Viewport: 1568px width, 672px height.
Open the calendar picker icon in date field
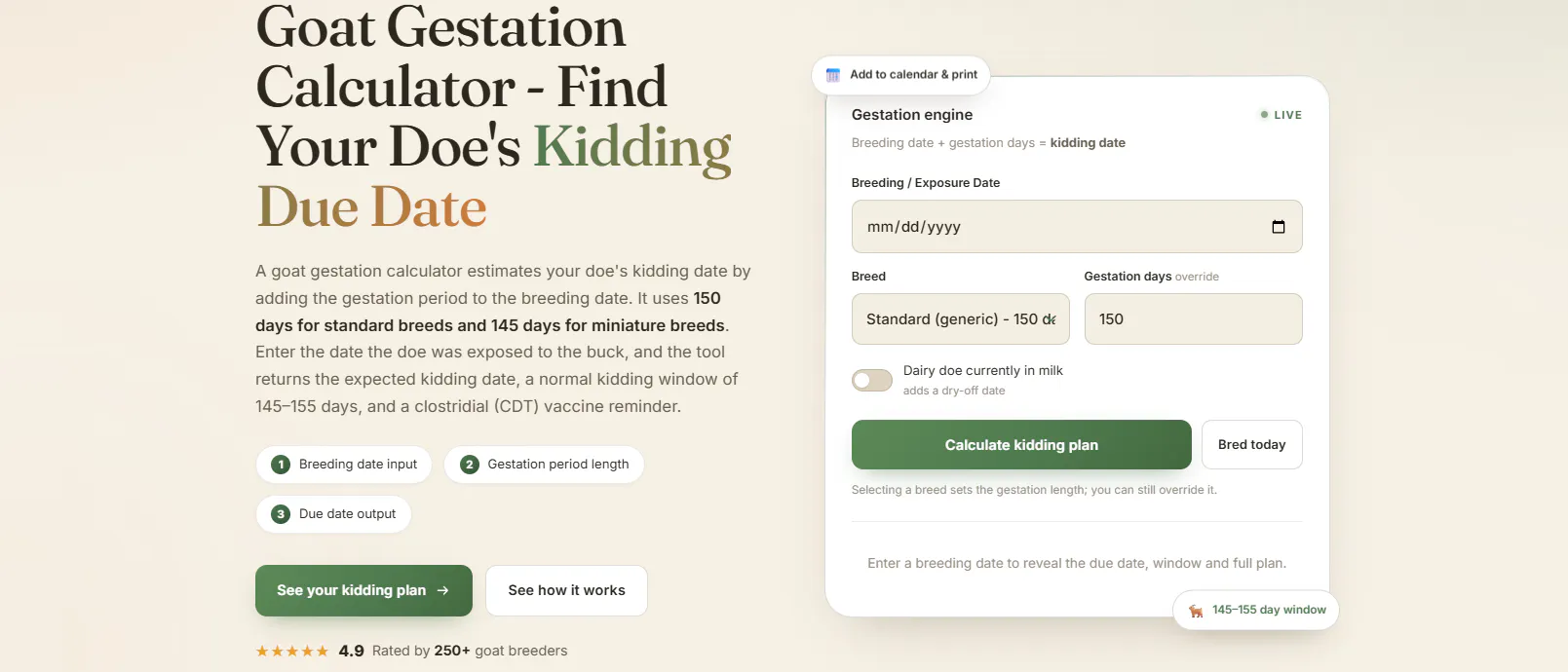(x=1279, y=227)
